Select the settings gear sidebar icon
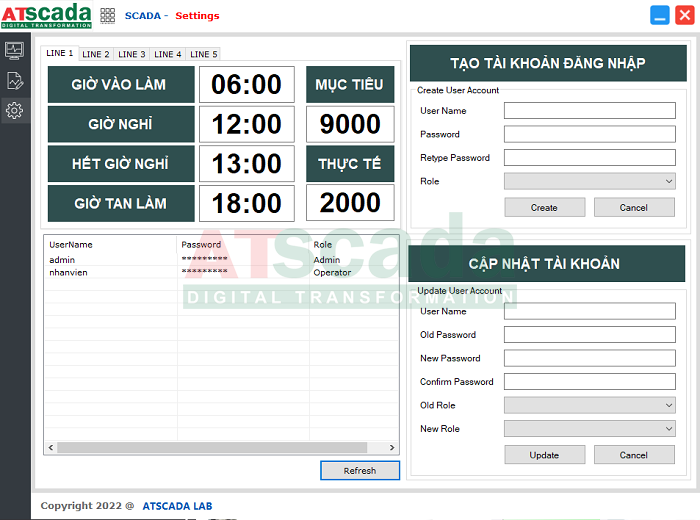The width and height of the screenshot is (700, 520). click(14, 111)
